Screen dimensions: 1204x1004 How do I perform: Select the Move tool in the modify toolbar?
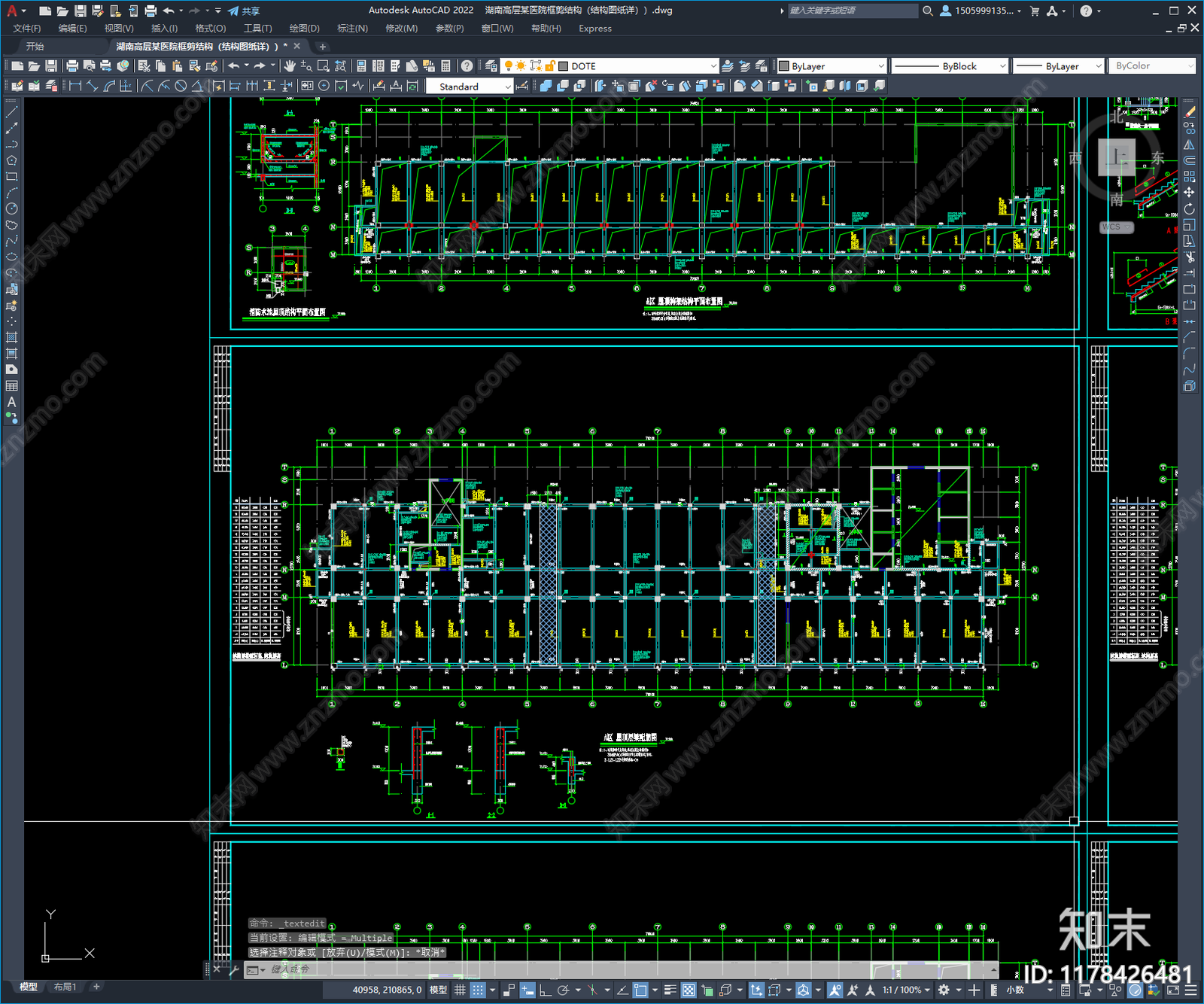coord(1189,193)
